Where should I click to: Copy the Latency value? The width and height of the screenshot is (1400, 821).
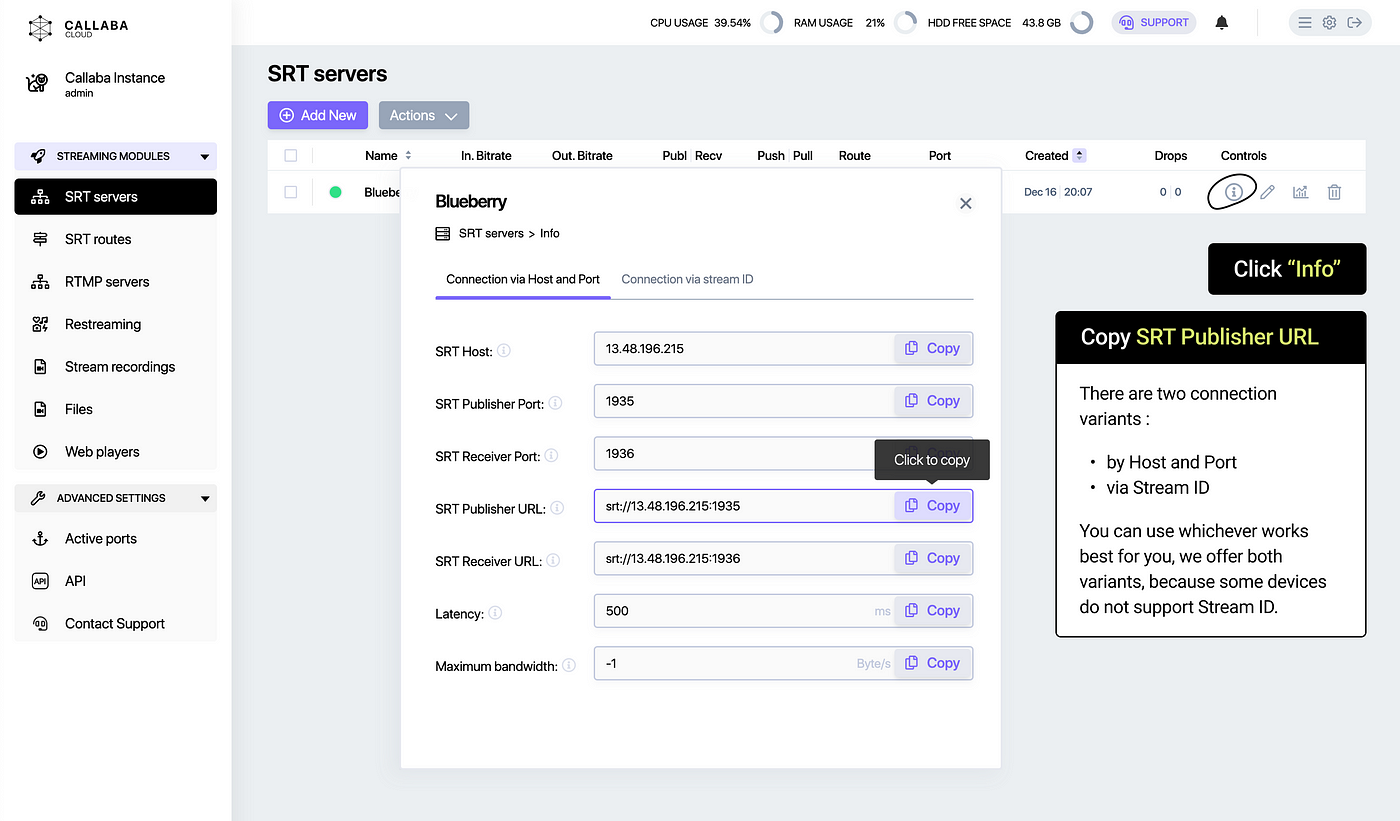[x=933, y=611]
